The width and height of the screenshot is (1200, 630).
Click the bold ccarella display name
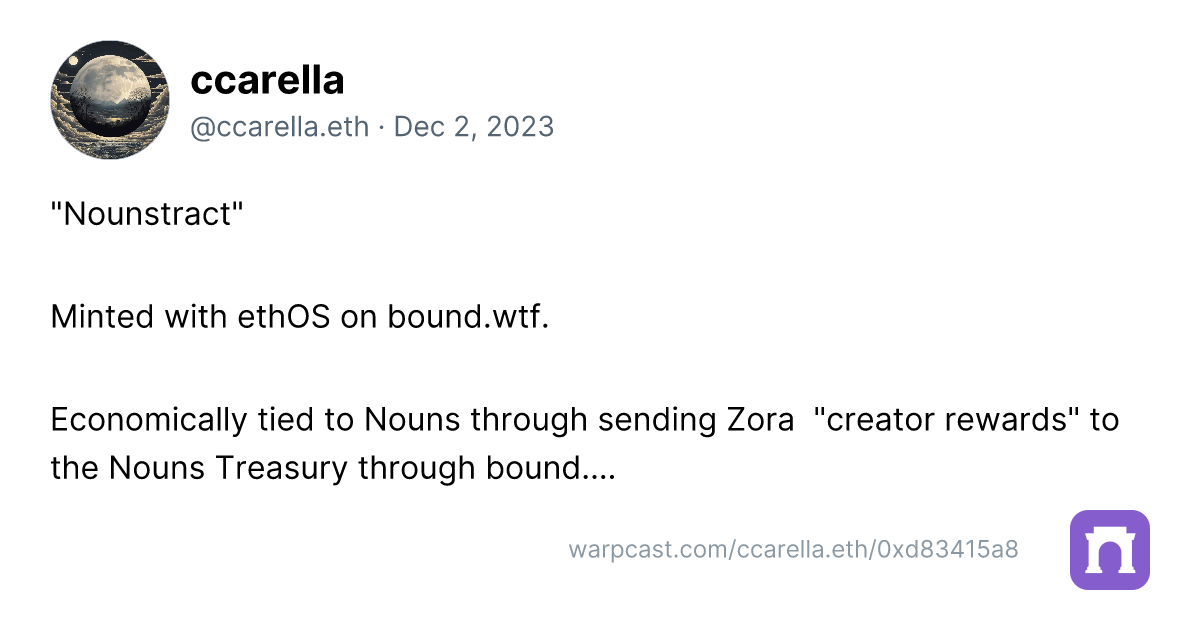click(x=267, y=81)
